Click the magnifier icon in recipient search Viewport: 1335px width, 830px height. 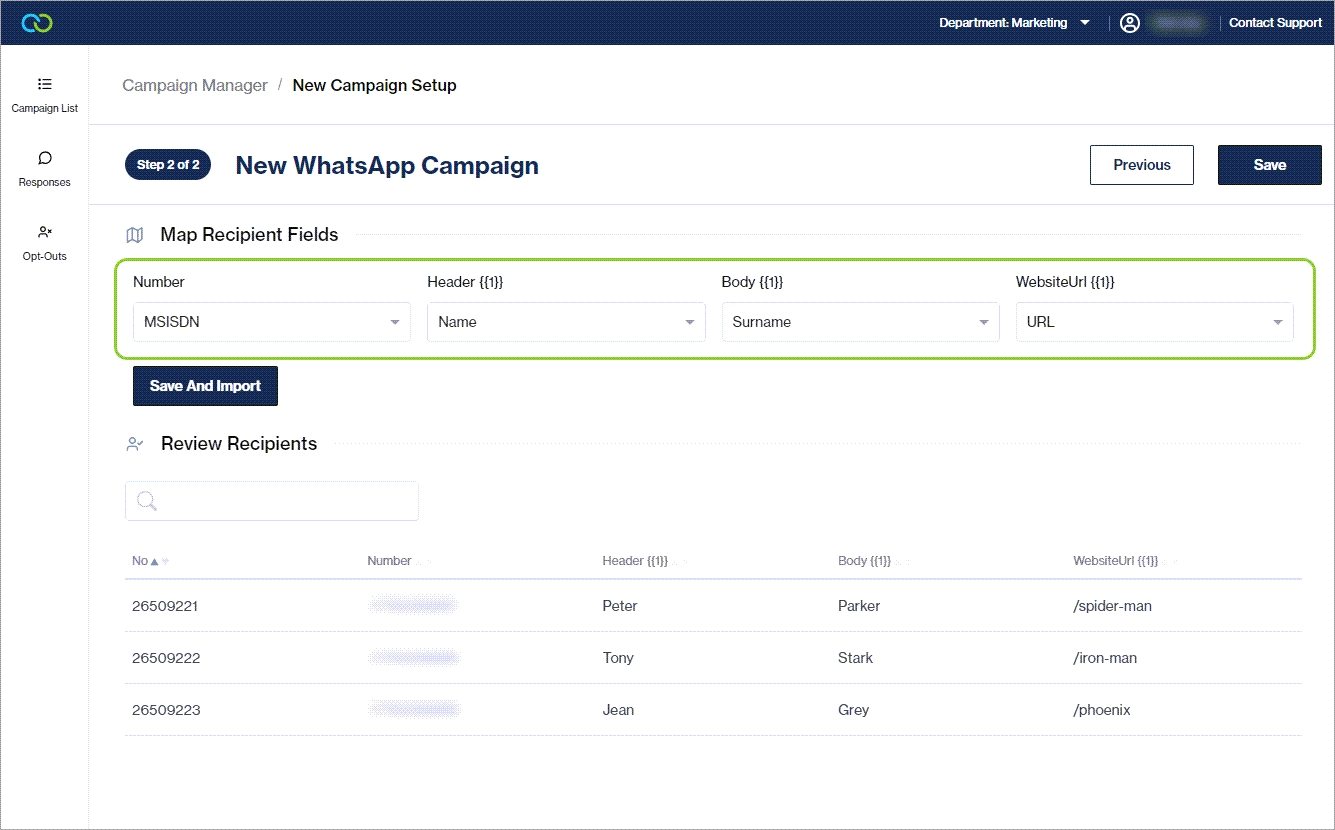point(147,501)
